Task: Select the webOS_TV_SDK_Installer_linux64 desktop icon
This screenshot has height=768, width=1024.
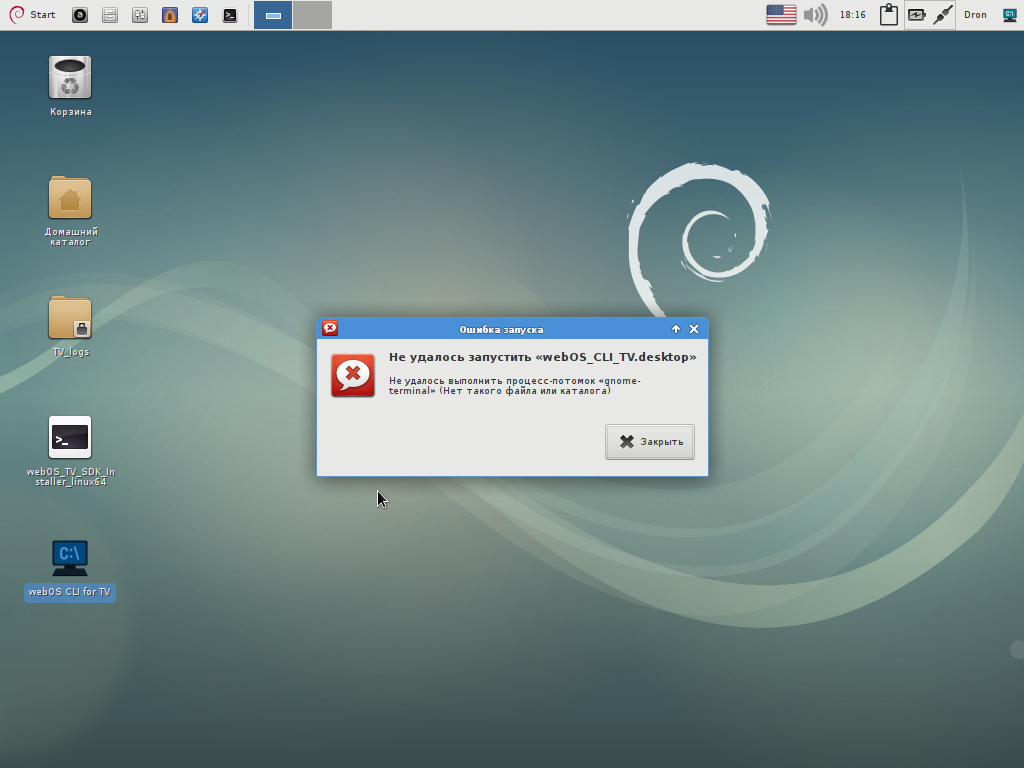Action: (70, 439)
